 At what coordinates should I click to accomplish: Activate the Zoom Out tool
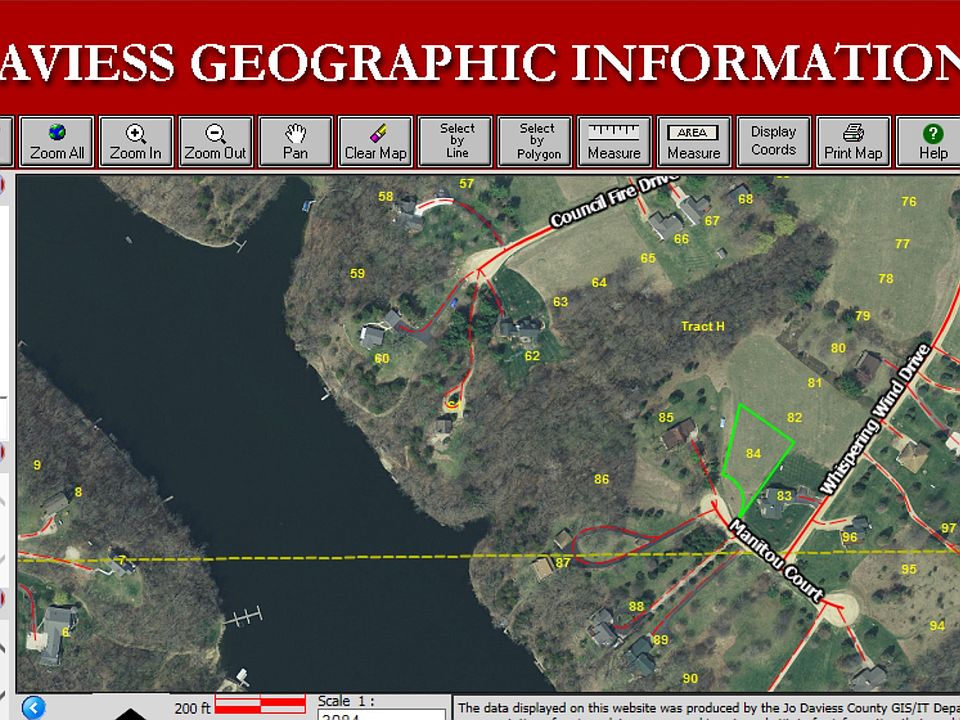[x=216, y=141]
